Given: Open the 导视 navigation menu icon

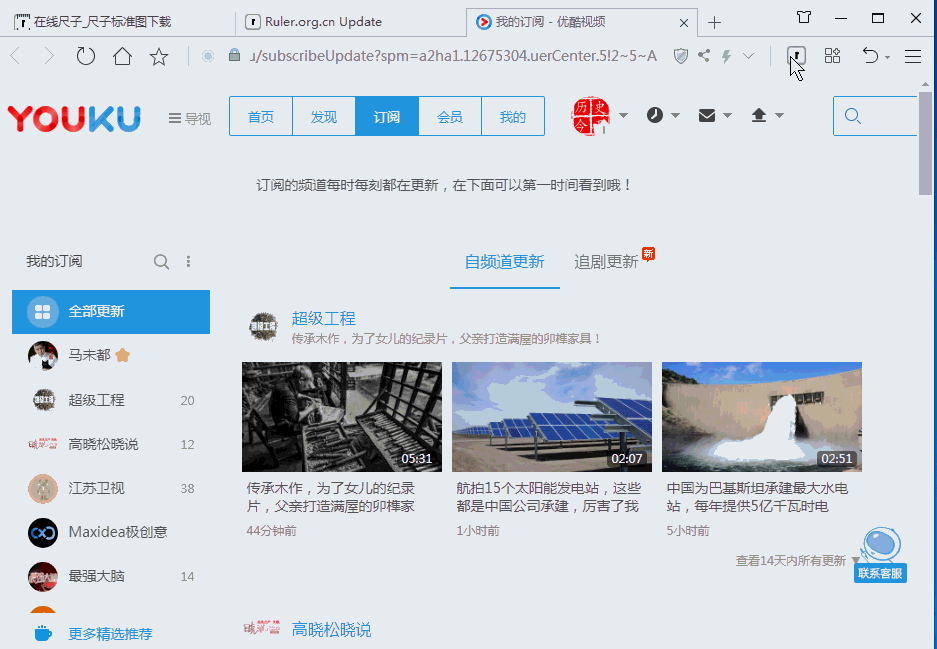Looking at the screenshot, I should pyautogui.click(x=174, y=118).
